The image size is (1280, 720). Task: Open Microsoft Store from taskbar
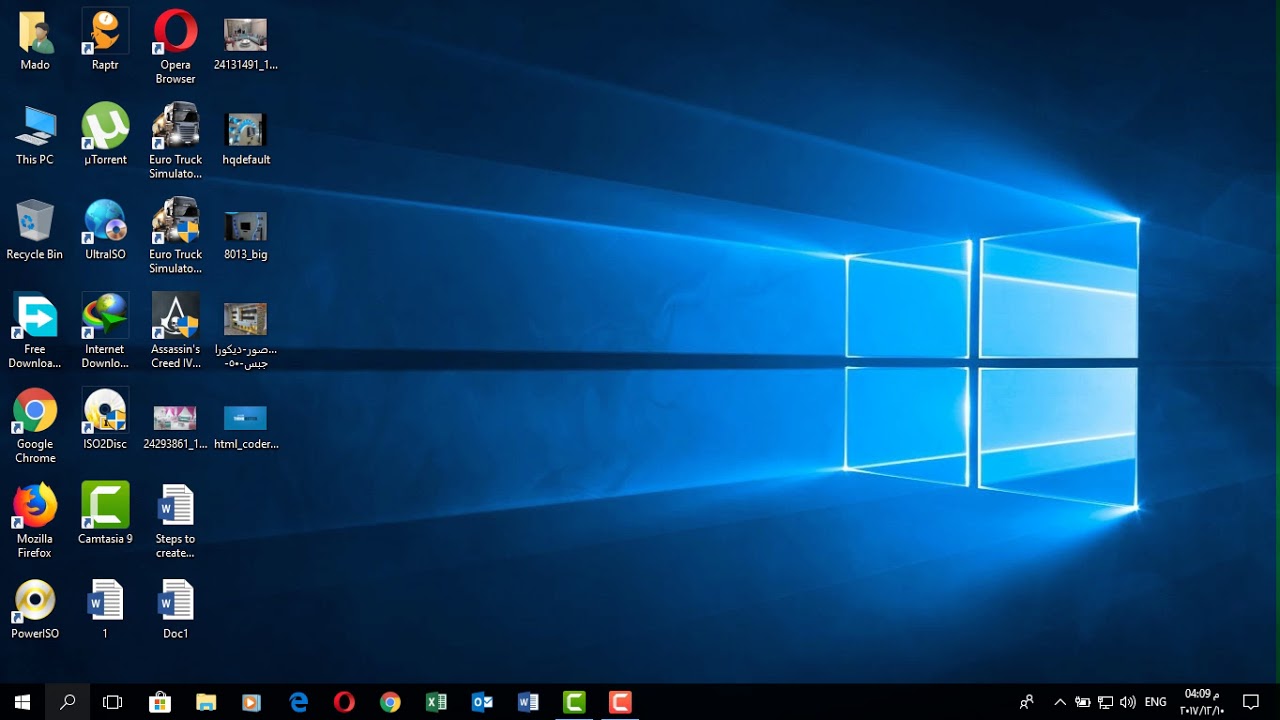[x=160, y=702]
